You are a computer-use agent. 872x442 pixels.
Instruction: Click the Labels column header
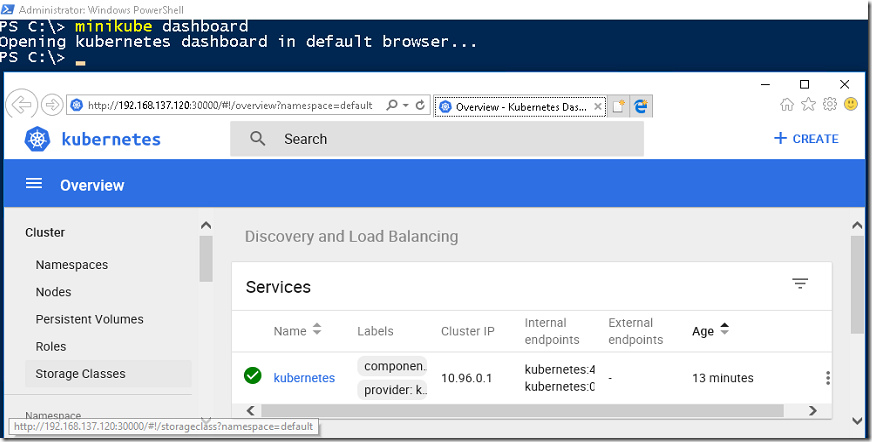click(375, 331)
